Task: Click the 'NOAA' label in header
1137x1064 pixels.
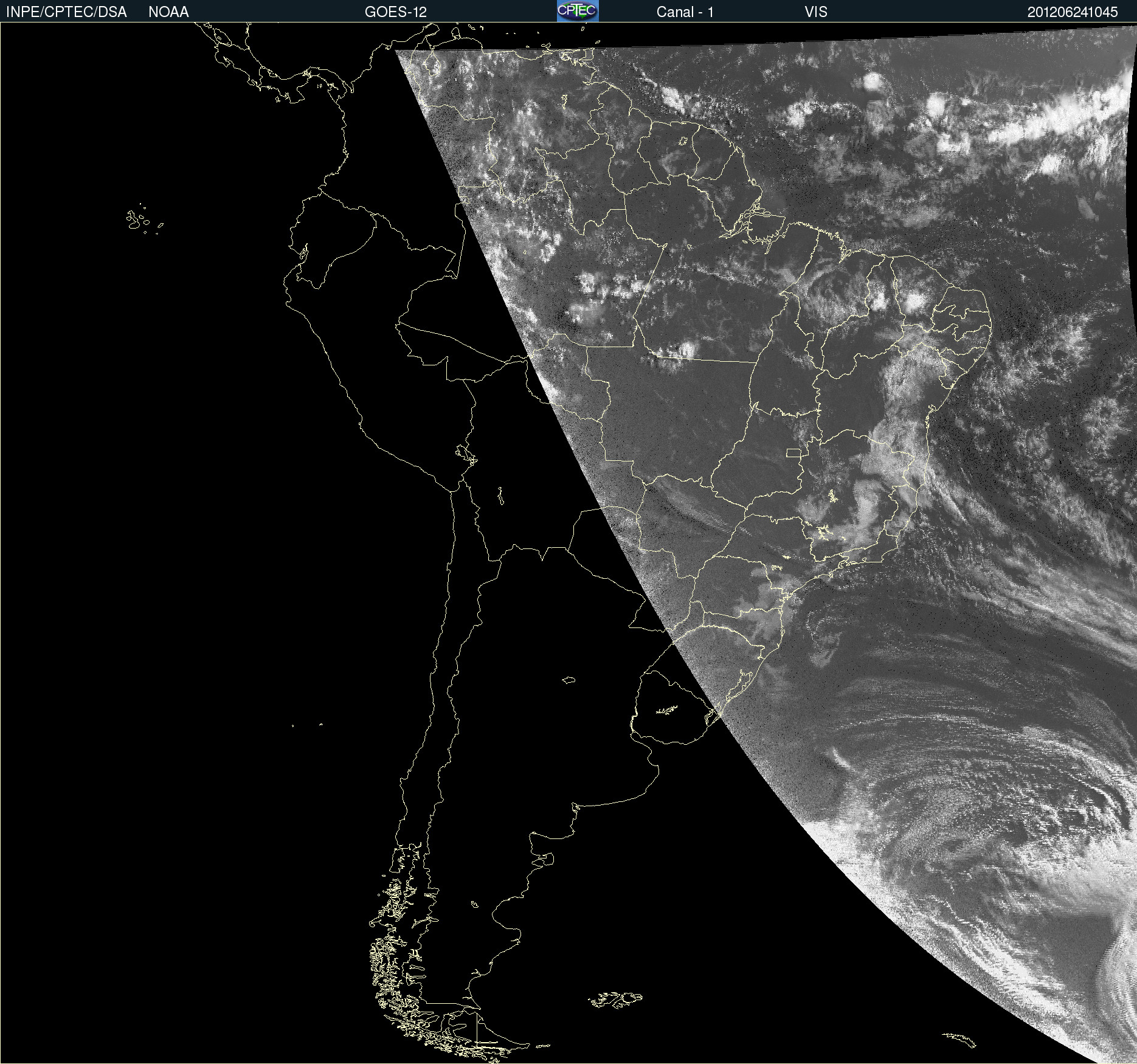Action: 168,12
